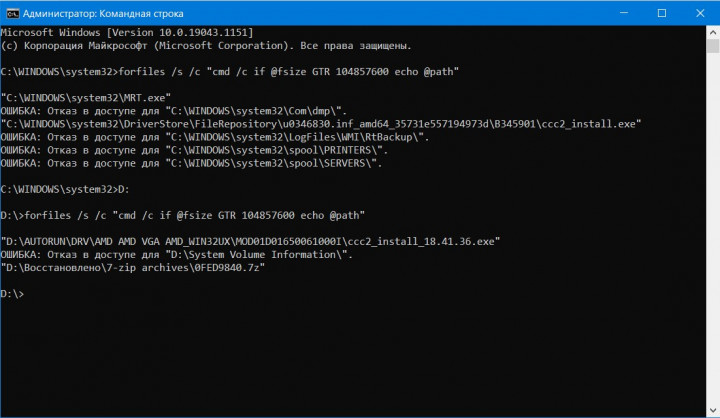The height and width of the screenshot is (418, 720).
Task: Click the scrollbar up arrow
Action: point(711,33)
